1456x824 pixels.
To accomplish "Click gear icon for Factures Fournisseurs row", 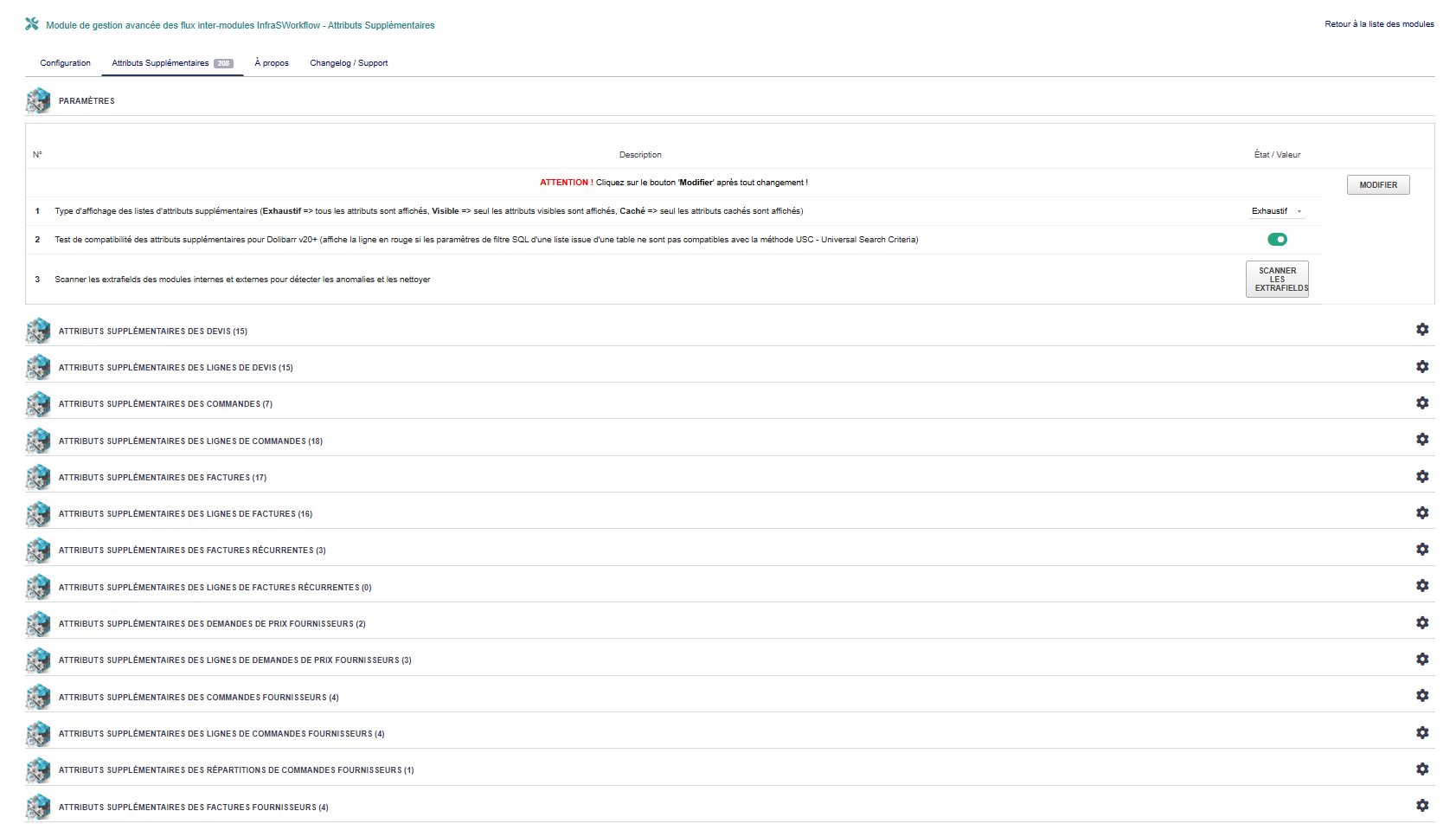I will point(1421,806).
